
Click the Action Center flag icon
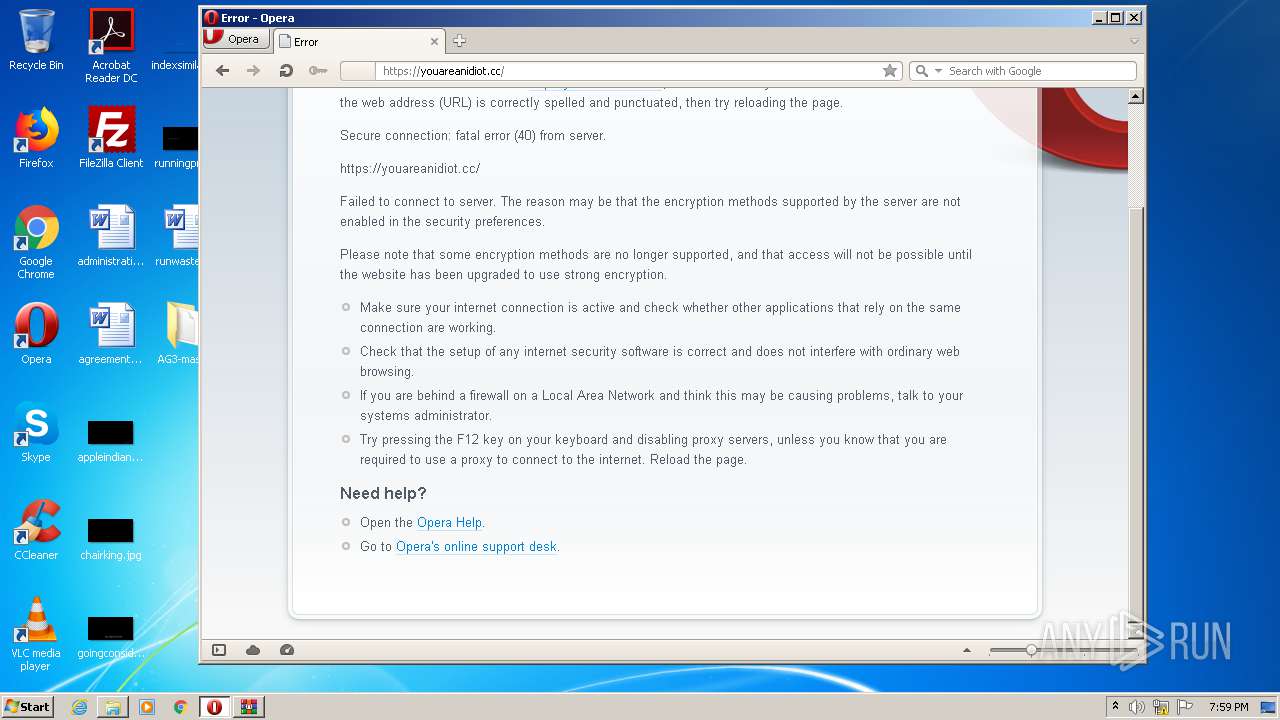pyautogui.click(x=1184, y=707)
